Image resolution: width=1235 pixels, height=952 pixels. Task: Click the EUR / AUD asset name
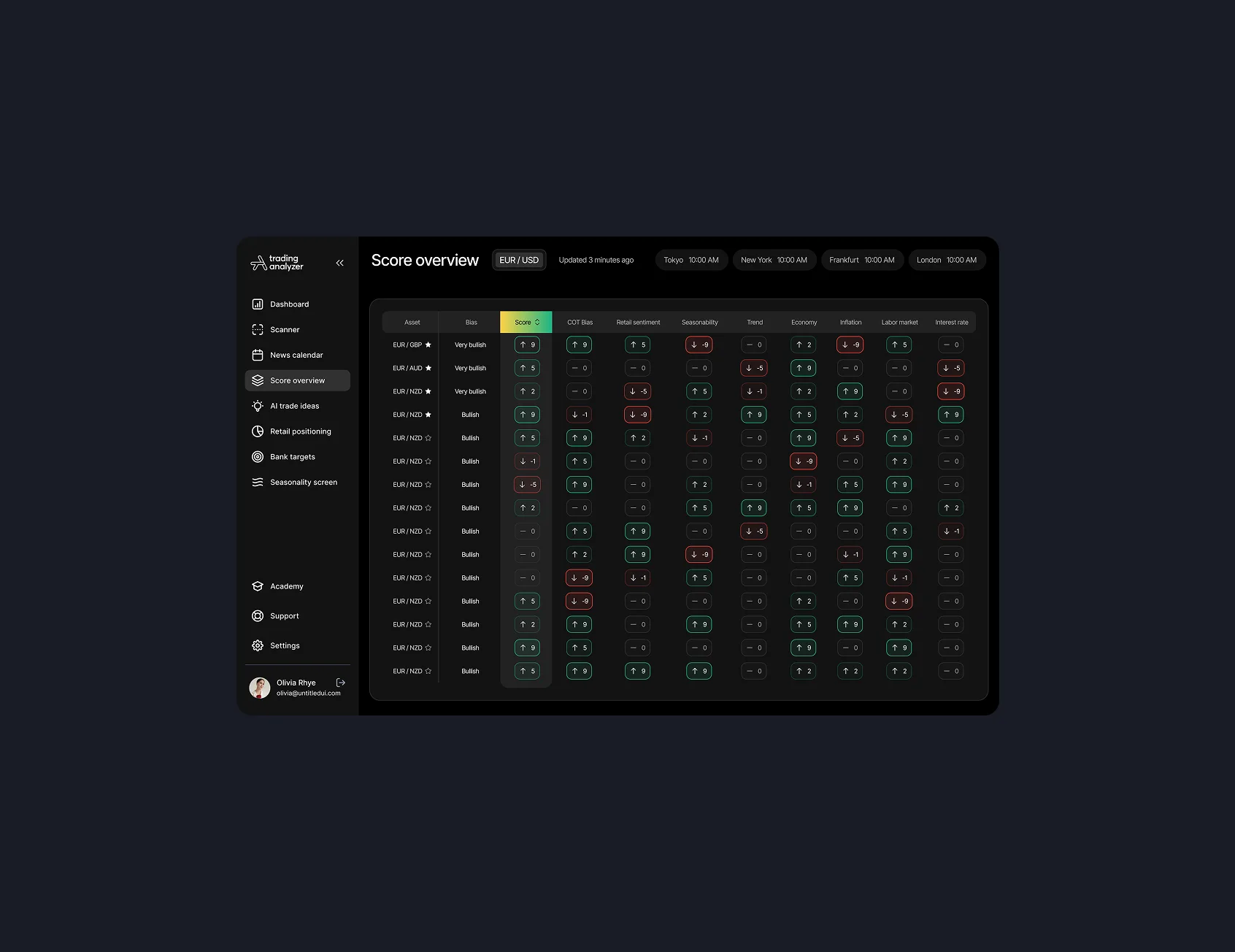[x=407, y=369]
